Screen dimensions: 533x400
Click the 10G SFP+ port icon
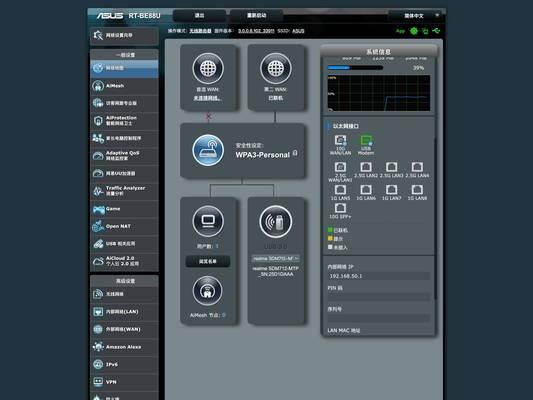(340, 208)
